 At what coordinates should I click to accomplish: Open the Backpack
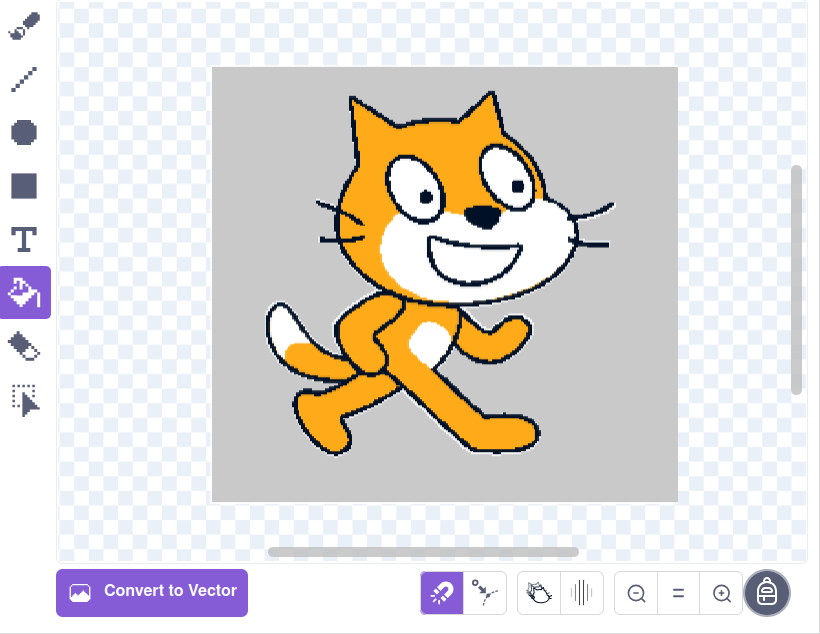point(767,593)
